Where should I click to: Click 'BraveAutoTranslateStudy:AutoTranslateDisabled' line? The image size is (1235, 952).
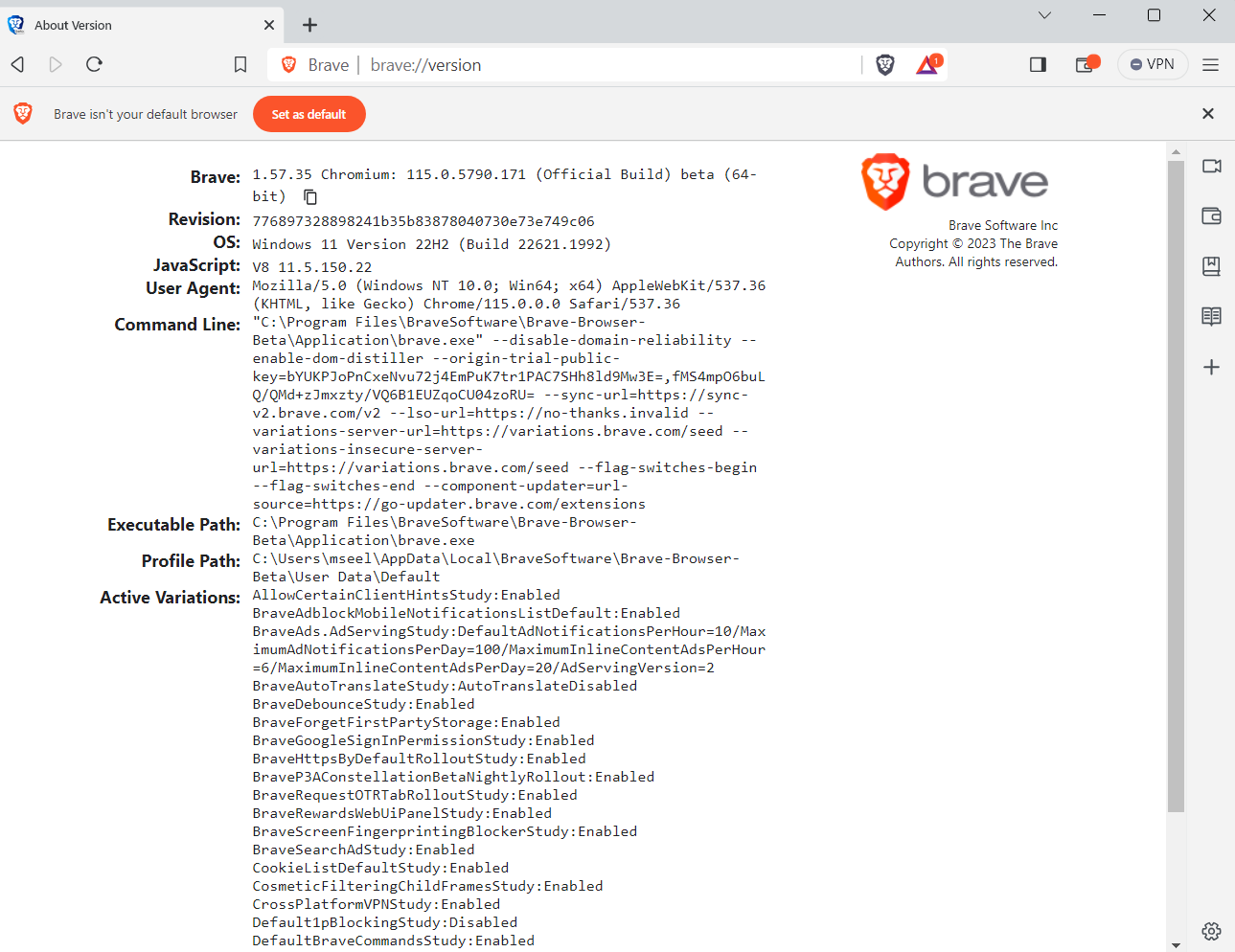pos(445,686)
